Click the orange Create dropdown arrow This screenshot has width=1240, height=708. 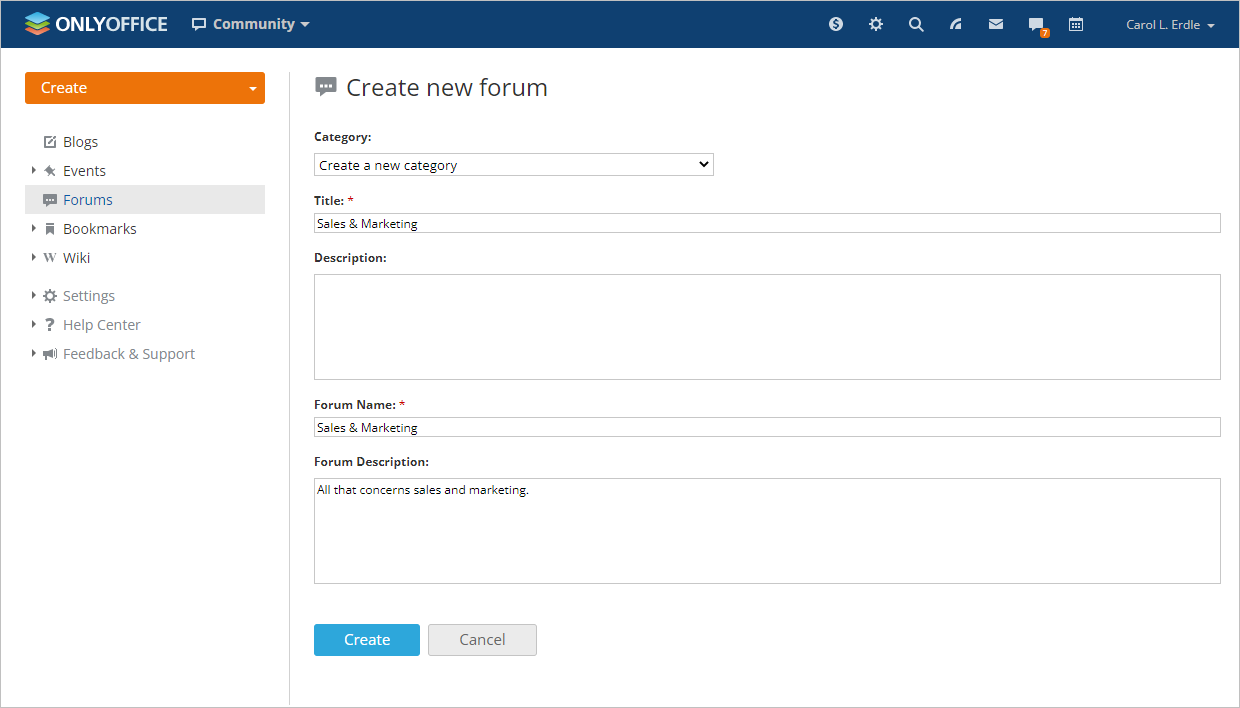tap(252, 89)
